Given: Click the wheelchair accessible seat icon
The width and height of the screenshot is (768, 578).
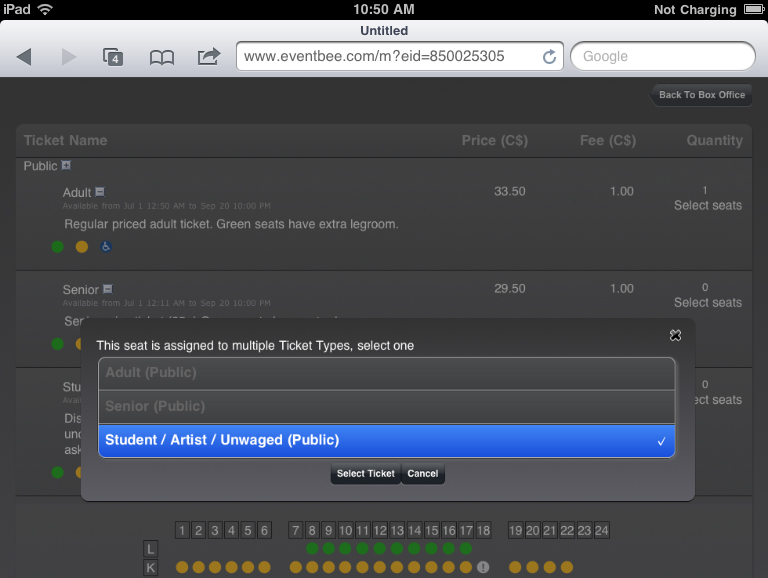Looking at the screenshot, I should [x=106, y=247].
